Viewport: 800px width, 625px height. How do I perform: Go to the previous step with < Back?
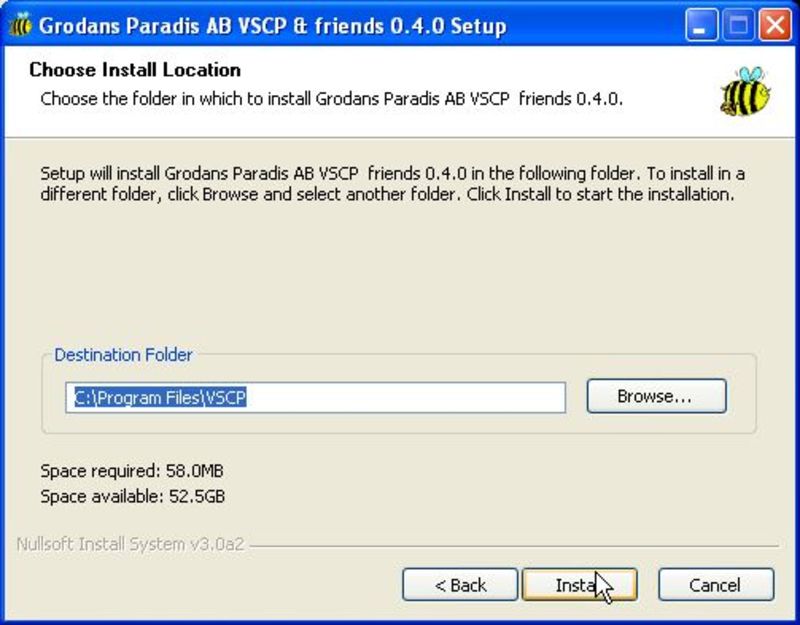[x=460, y=585]
